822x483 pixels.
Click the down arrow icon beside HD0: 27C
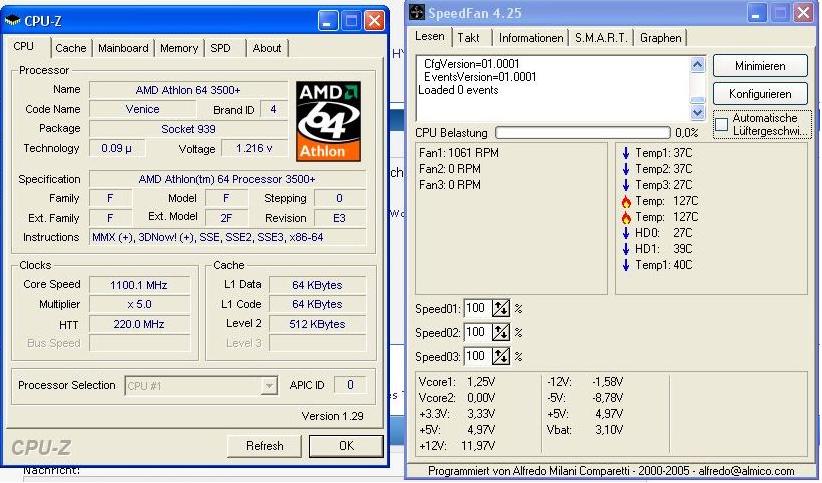pos(626,233)
